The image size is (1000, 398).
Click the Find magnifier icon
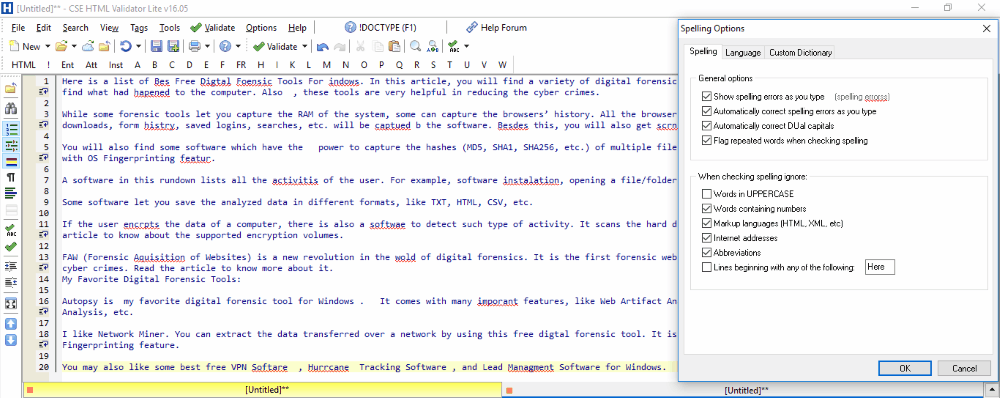click(x=415, y=47)
